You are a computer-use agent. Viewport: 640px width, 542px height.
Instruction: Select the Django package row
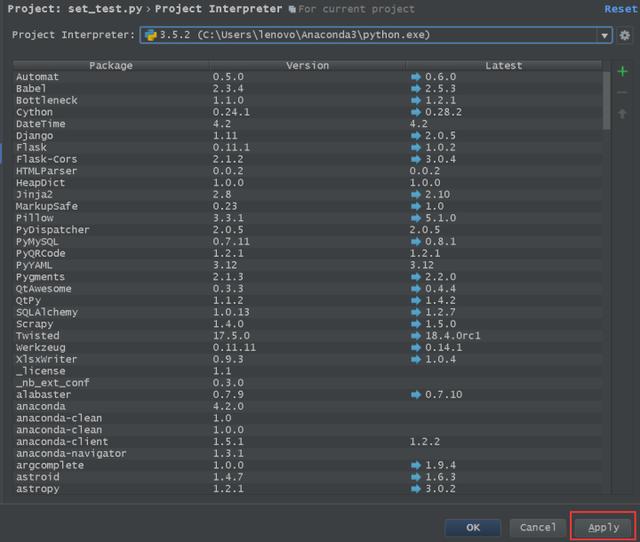[x=308, y=136]
